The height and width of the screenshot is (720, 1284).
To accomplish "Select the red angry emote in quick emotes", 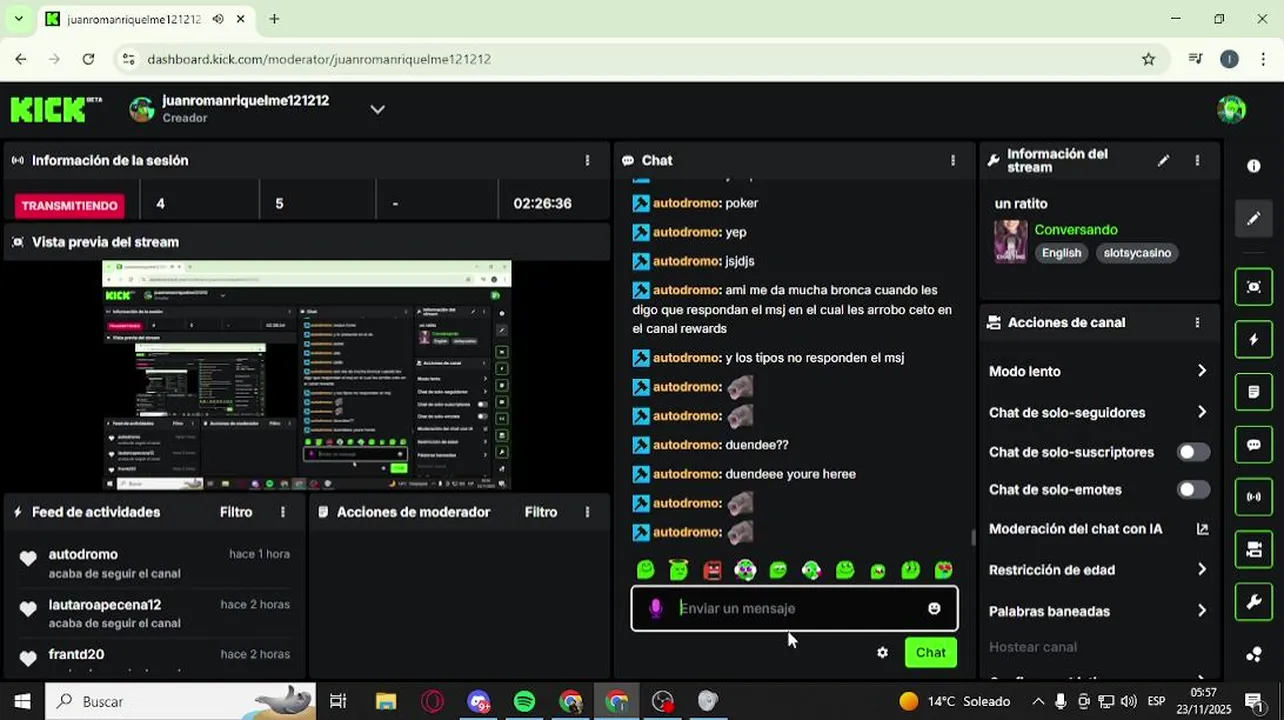I will click(x=712, y=570).
